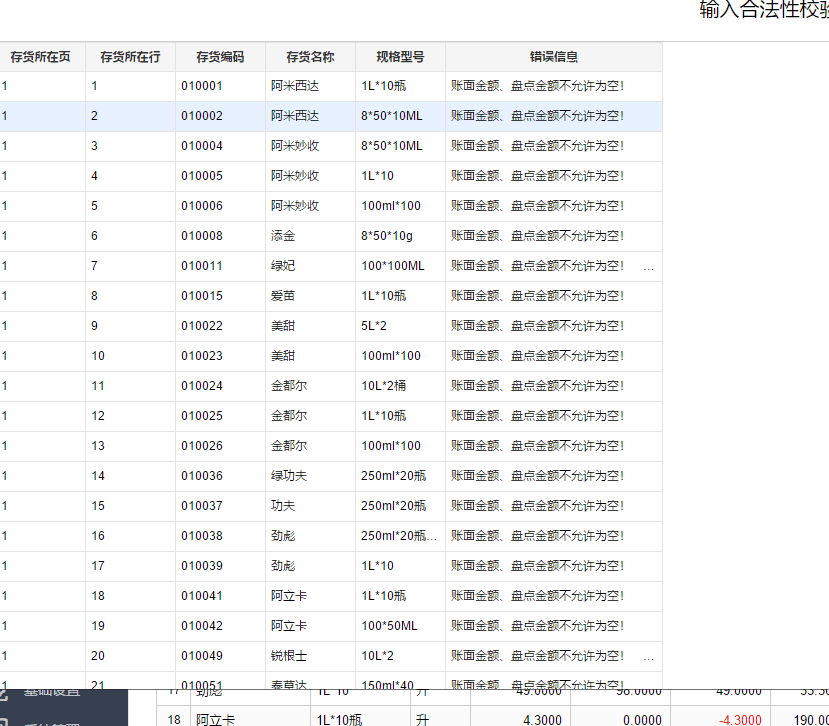
Task: Choose inventory code 010015
Action: click(202, 296)
